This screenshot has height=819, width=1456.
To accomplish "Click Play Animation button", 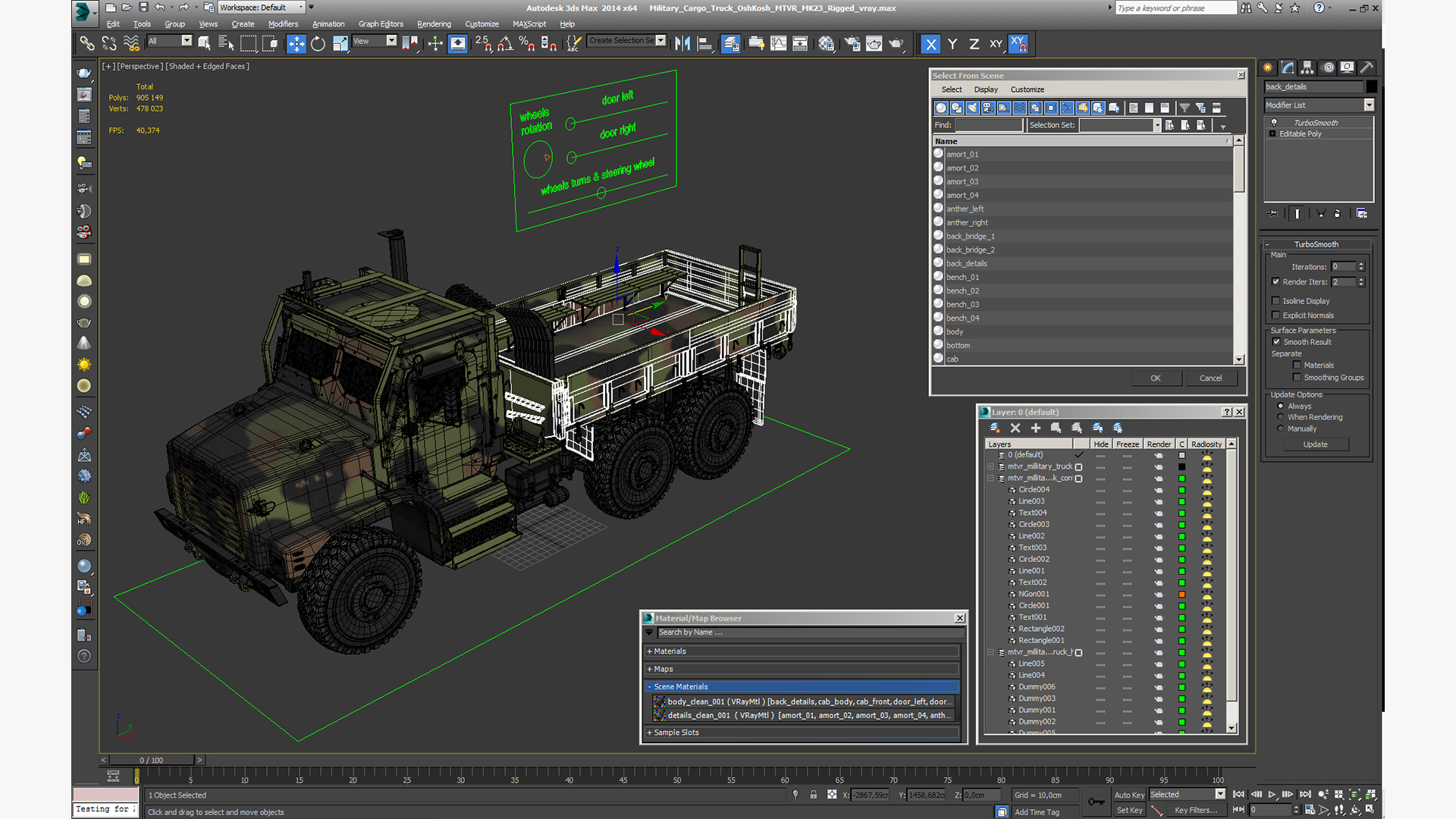I will point(1272,795).
